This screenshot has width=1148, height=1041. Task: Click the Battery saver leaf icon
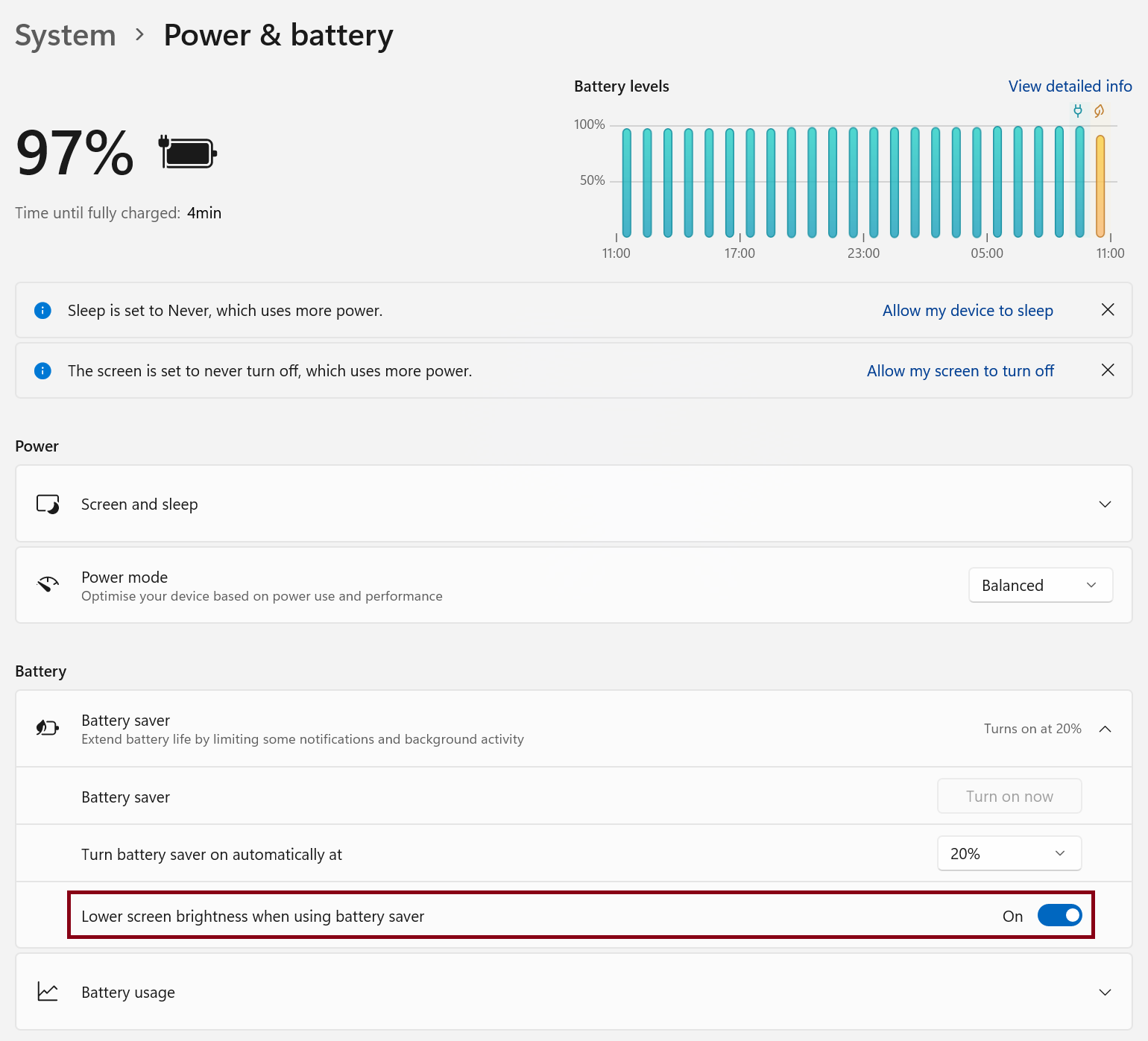[47, 728]
